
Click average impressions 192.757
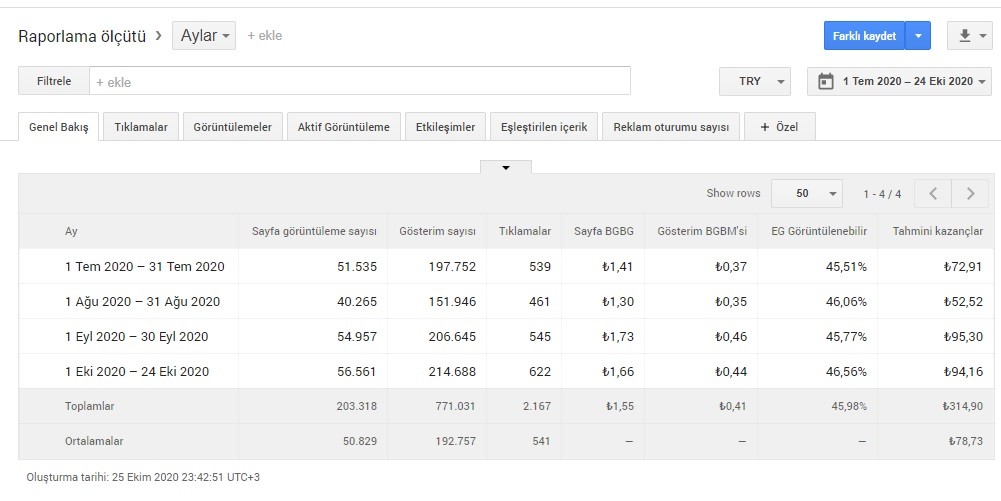[455, 441]
